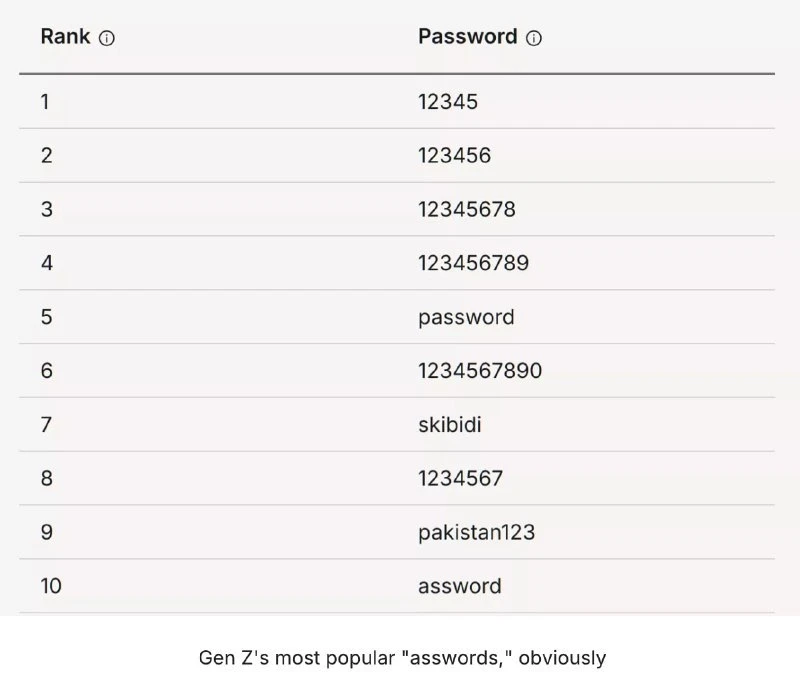Click the Gen Z asswords caption text

[400, 658]
